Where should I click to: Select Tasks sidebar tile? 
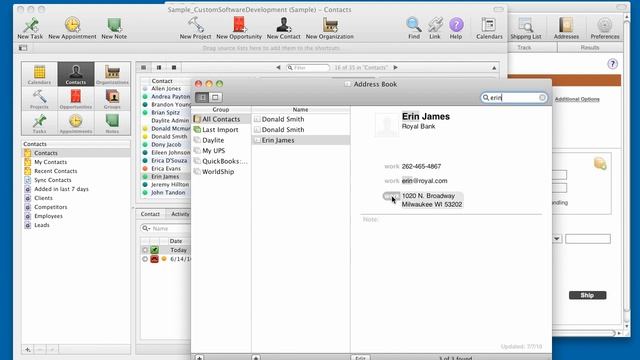coord(39,123)
